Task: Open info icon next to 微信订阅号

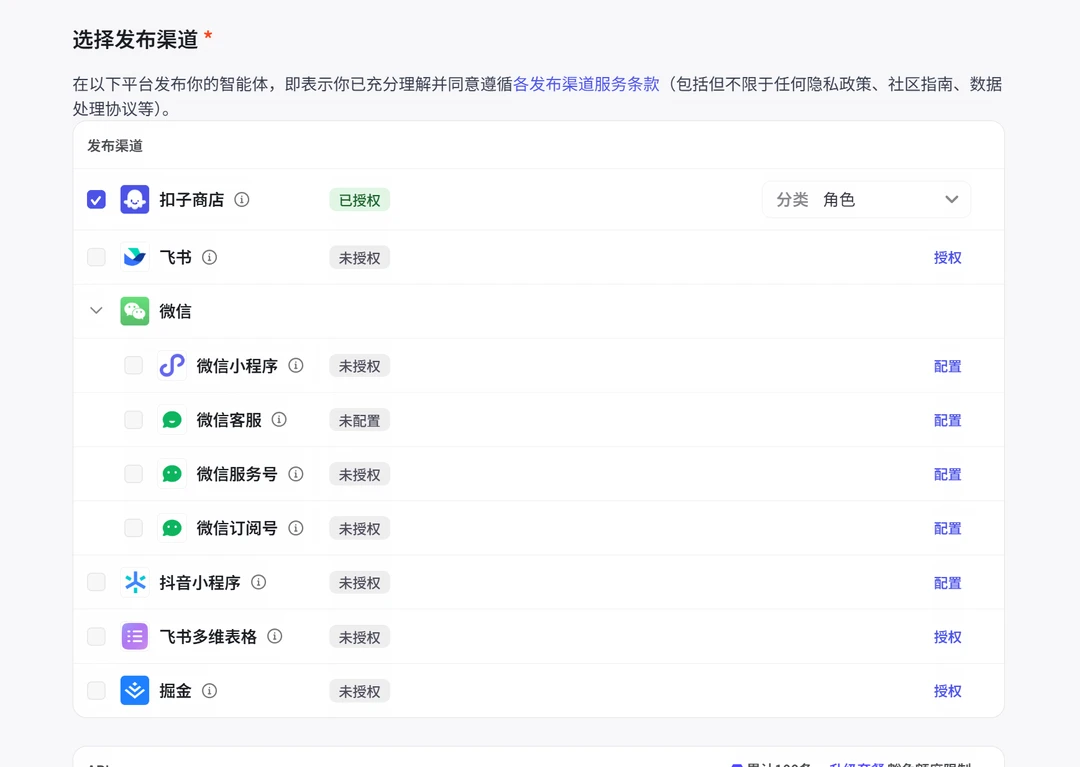Action: [295, 528]
